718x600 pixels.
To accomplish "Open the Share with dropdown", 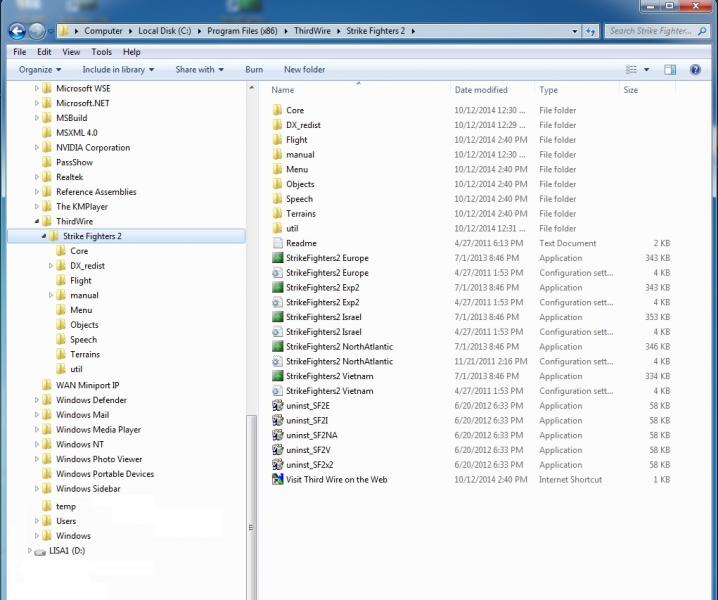I will (200, 70).
